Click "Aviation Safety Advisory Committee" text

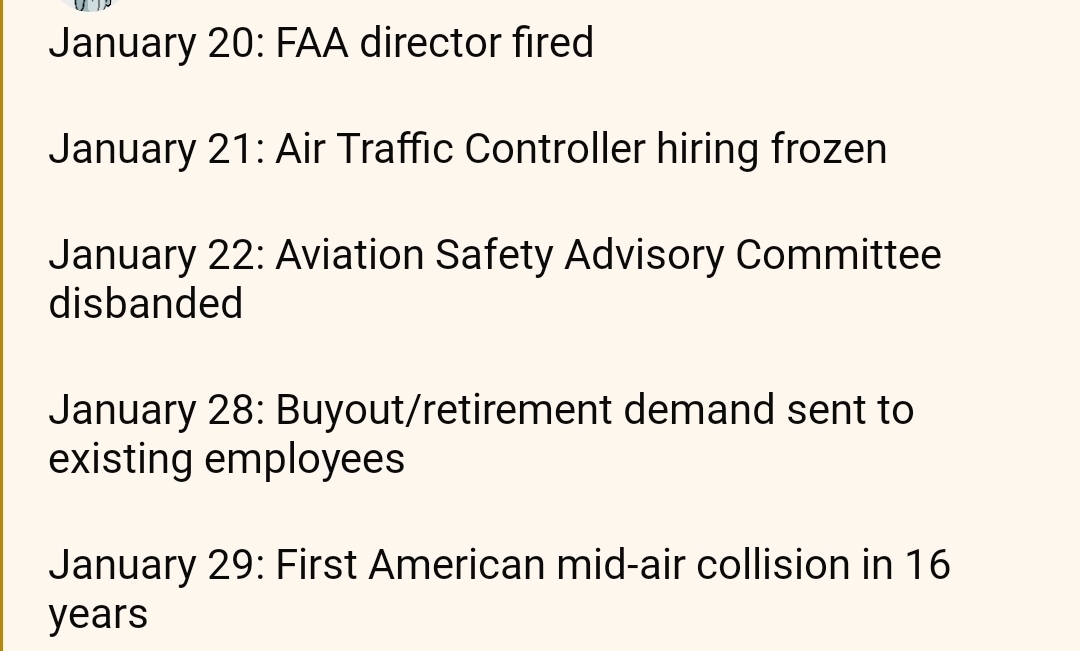(608, 256)
